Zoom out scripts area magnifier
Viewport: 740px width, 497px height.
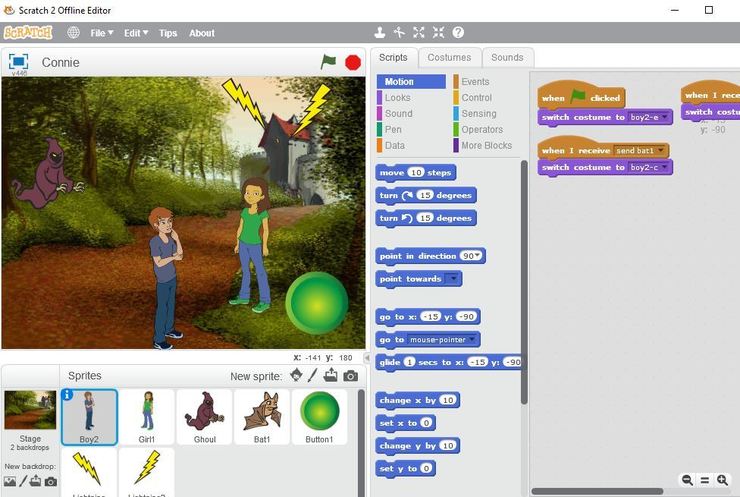point(687,480)
